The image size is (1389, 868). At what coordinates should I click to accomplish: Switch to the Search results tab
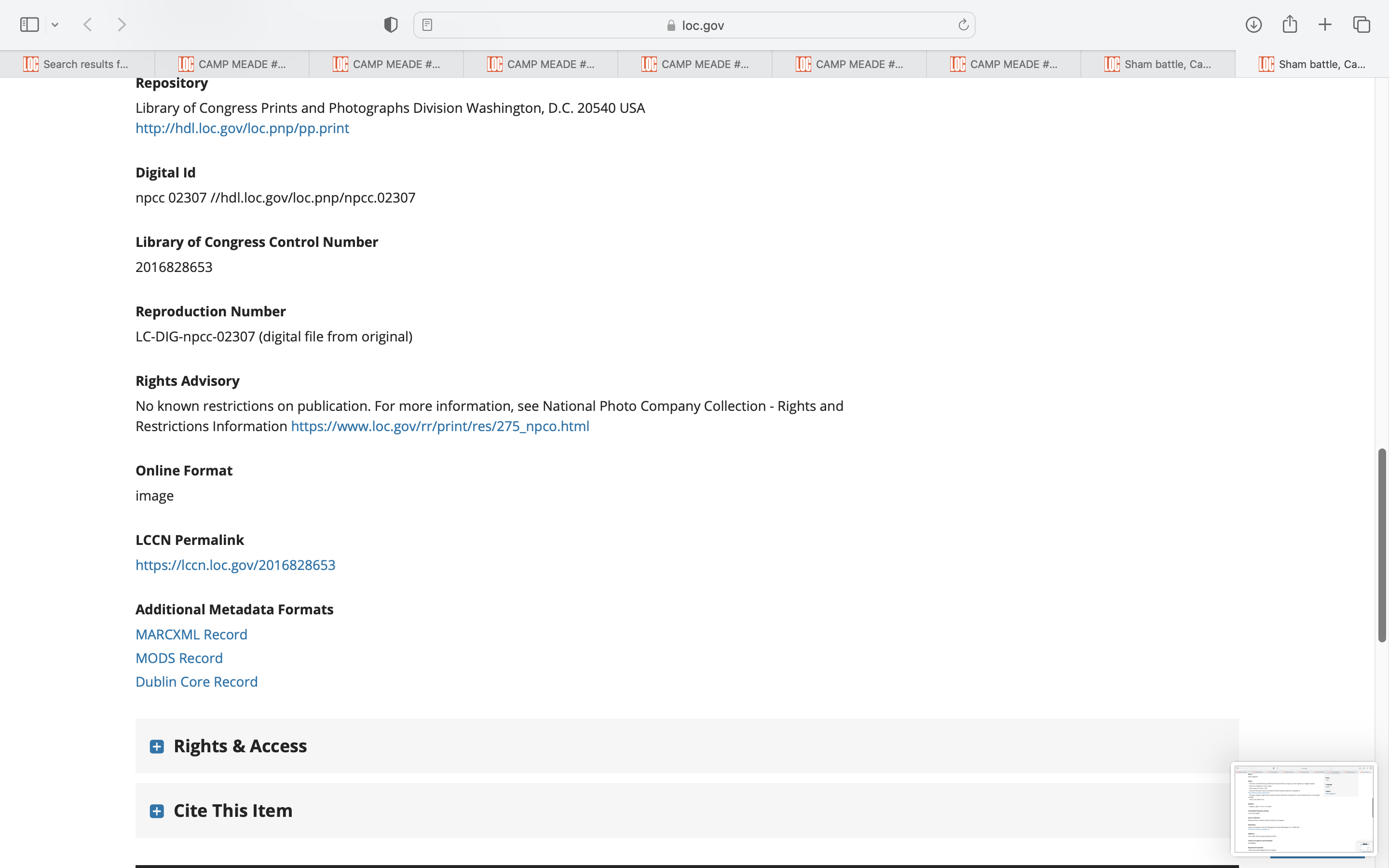[78, 64]
